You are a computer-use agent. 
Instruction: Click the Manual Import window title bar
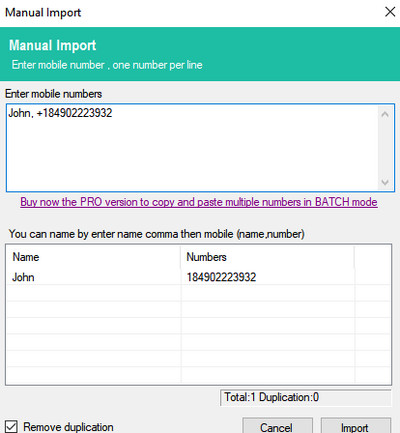[x=190, y=13]
